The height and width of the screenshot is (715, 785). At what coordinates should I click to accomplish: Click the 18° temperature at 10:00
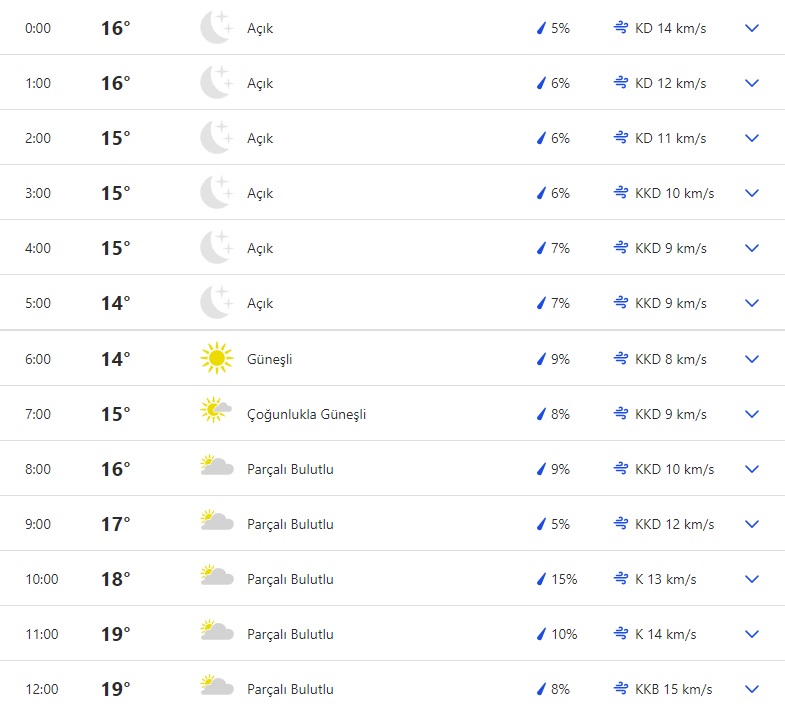coord(115,579)
